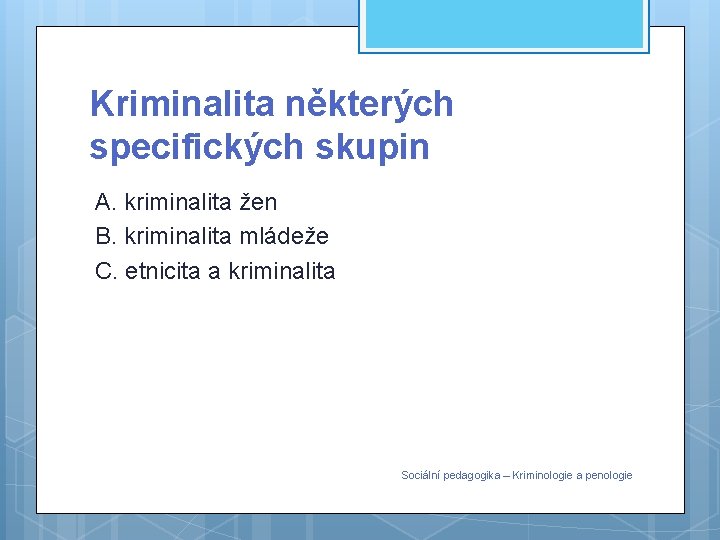This screenshot has width=720, height=540.
Task: Select list item "C. etnicita a kriminalita"
Action: point(215,270)
